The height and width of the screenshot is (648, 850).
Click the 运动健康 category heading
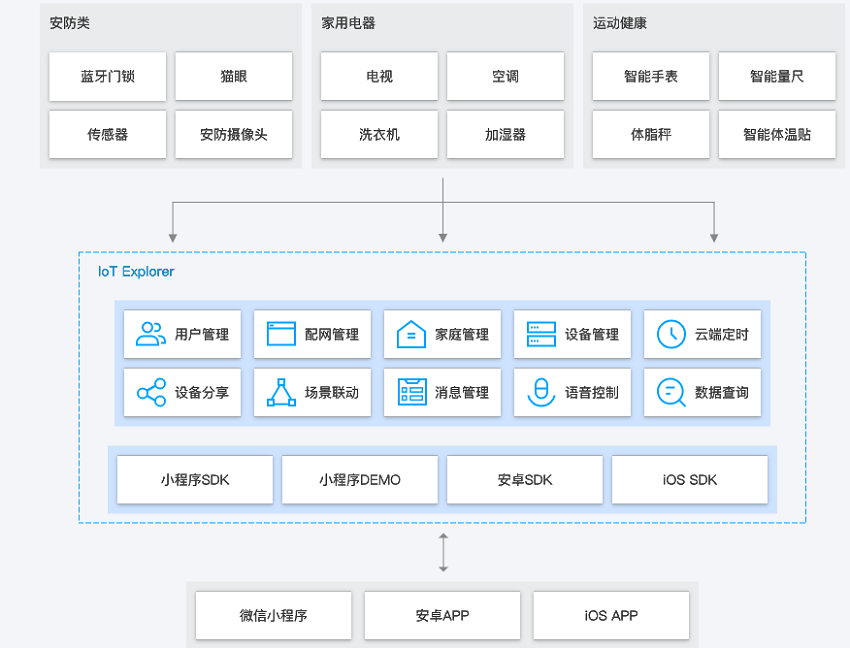tap(620, 23)
